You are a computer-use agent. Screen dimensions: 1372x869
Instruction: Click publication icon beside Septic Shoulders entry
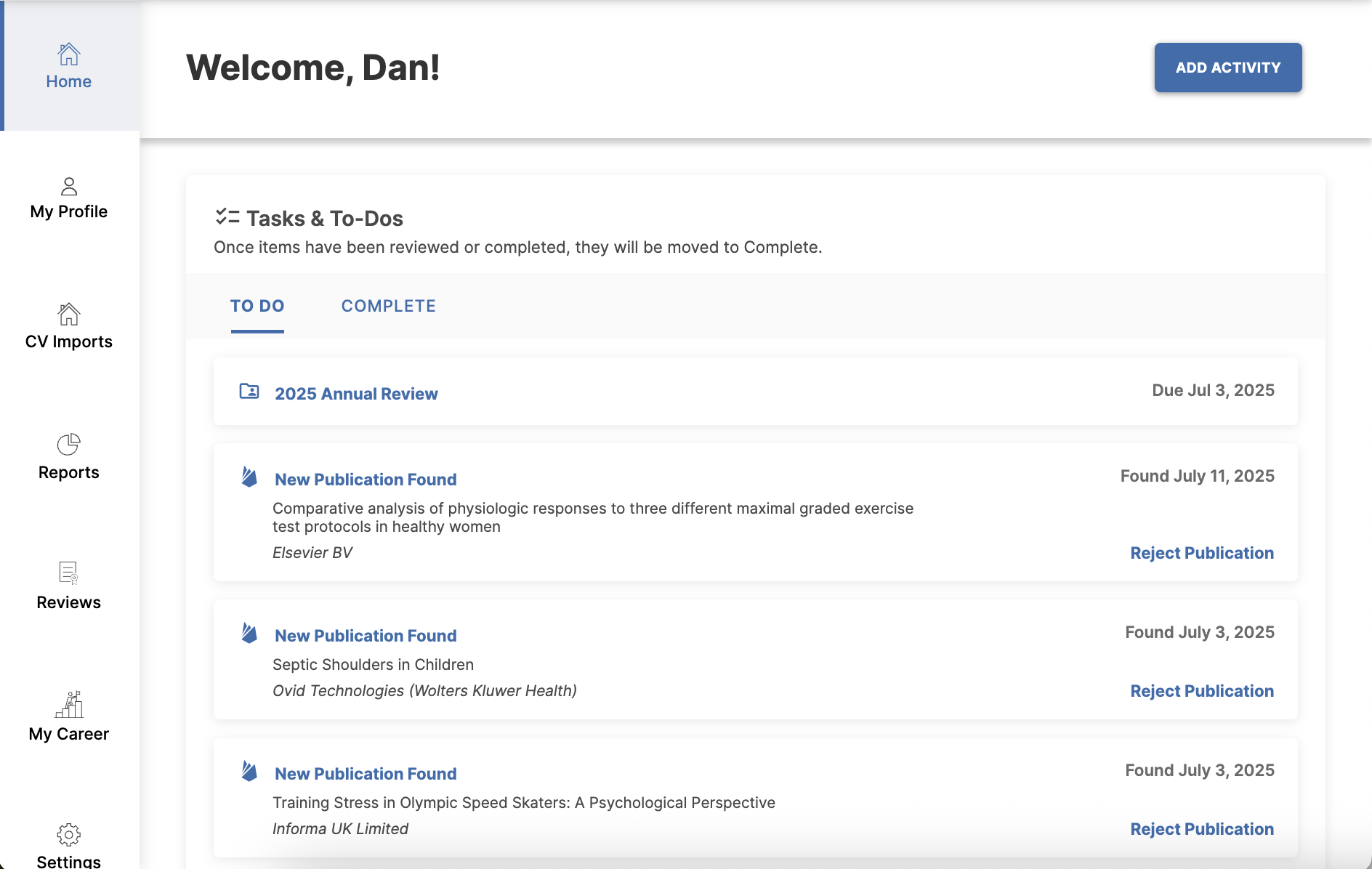249,633
